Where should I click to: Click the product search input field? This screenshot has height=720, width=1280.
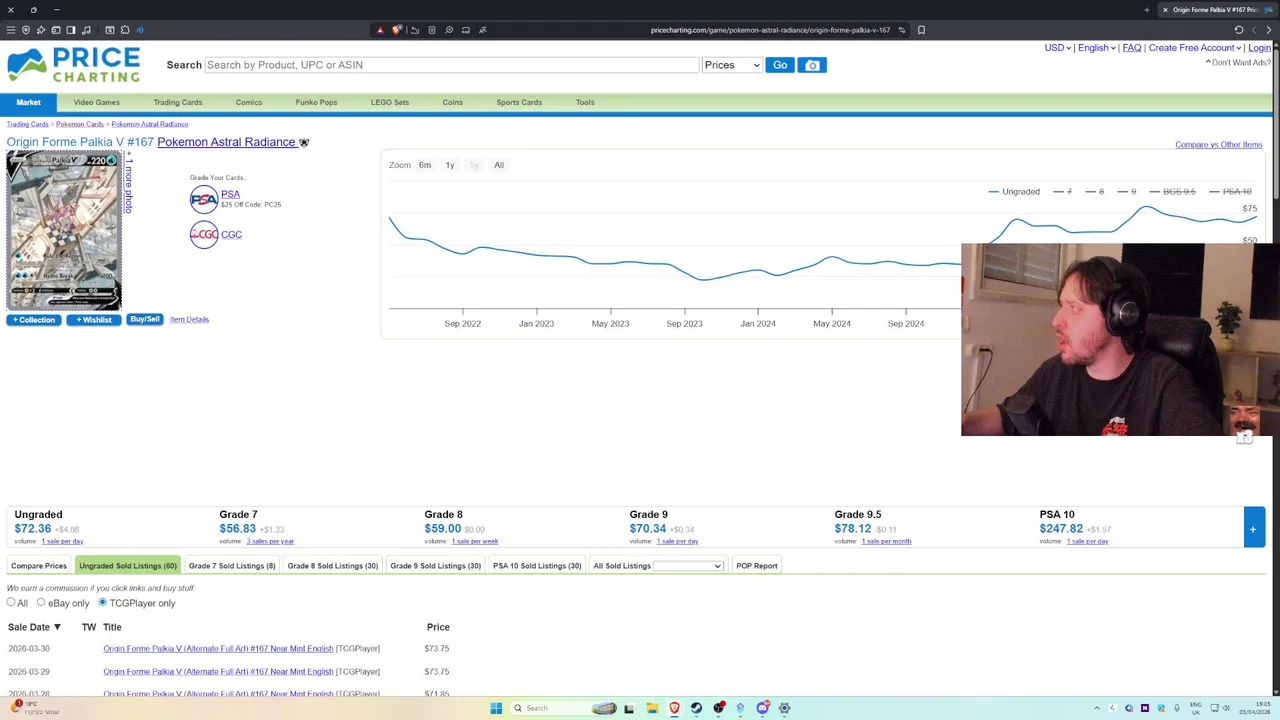pyautogui.click(x=451, y=65)
